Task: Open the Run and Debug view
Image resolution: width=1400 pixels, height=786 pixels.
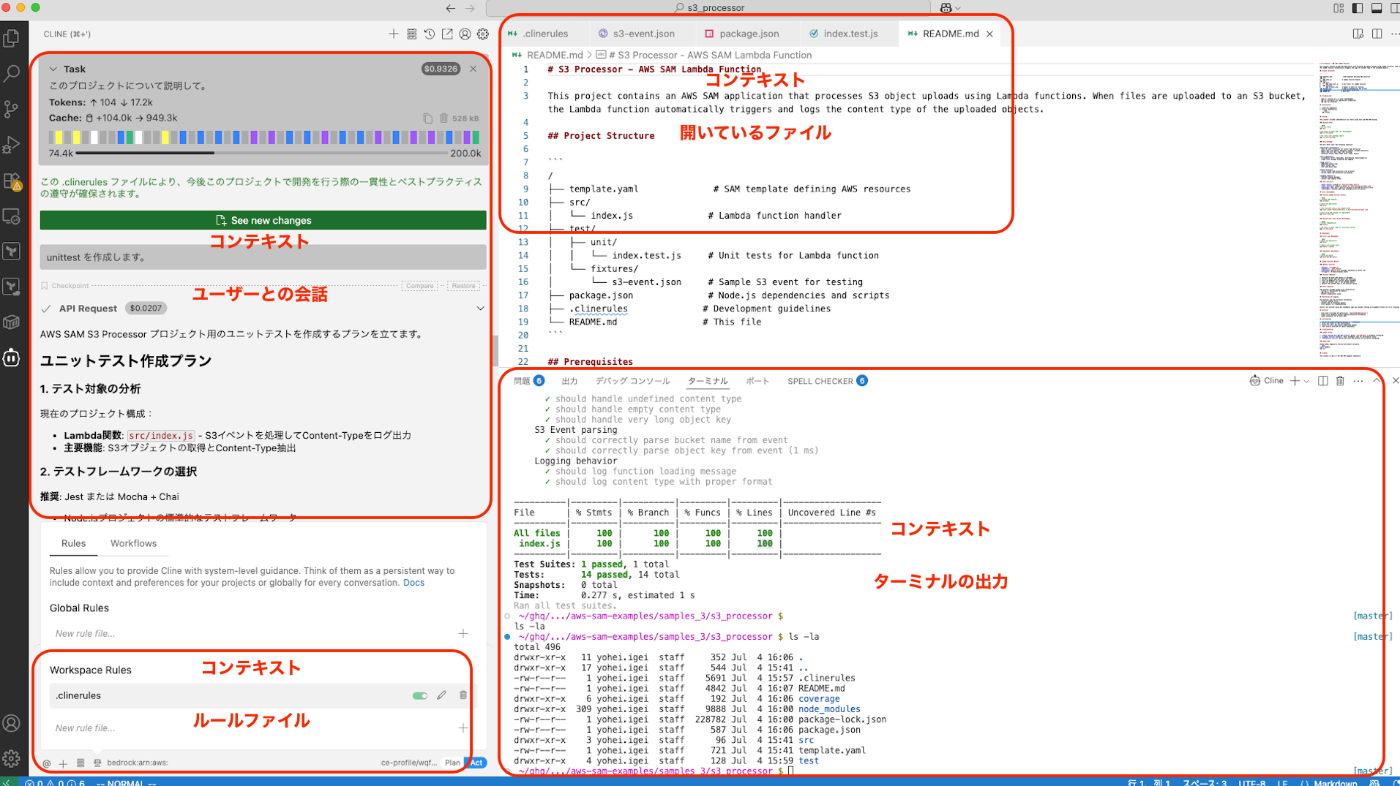Action: [12, 145]
